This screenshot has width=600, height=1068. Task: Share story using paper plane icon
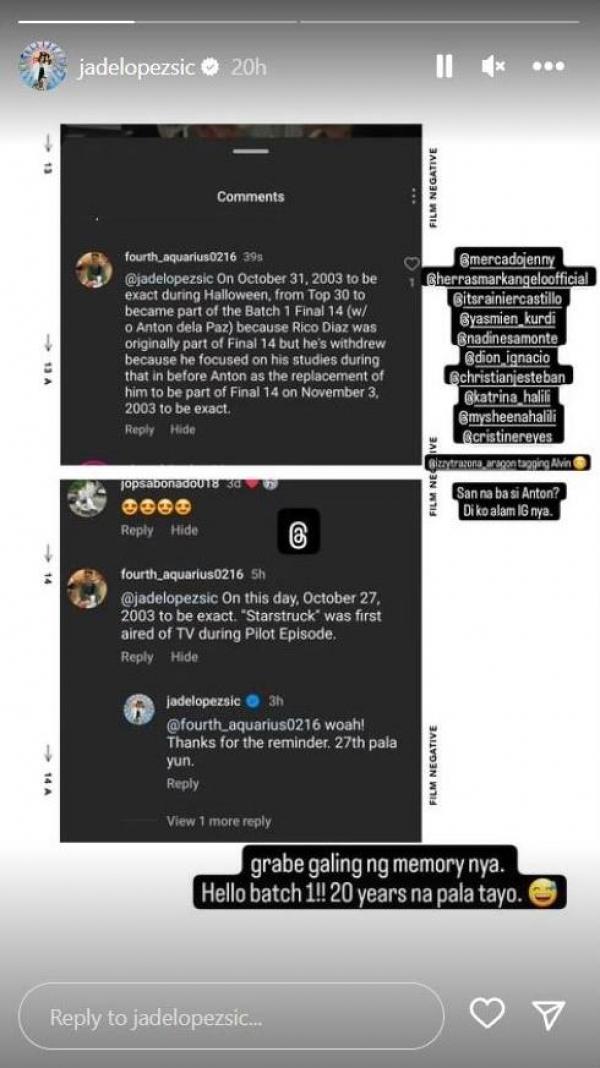[x=548, y=1014]
